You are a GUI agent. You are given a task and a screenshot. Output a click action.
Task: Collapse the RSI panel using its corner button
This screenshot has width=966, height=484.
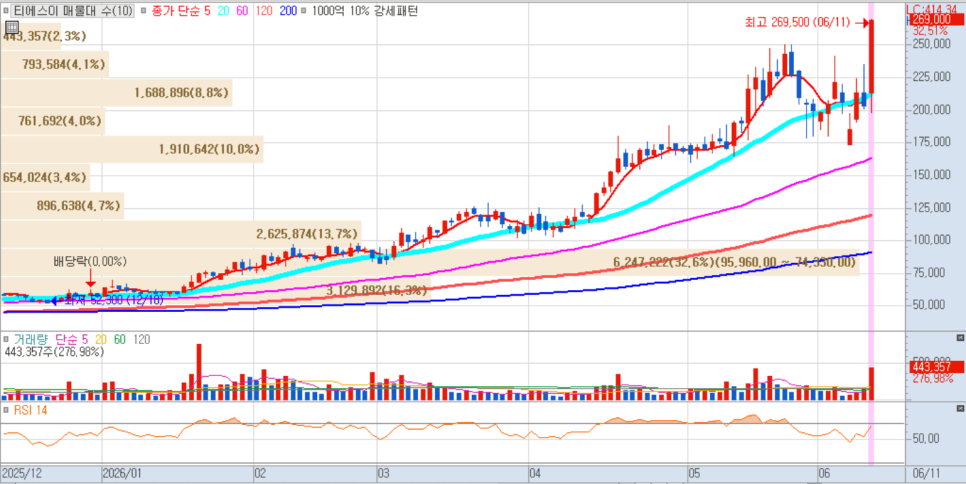point(960,408)
